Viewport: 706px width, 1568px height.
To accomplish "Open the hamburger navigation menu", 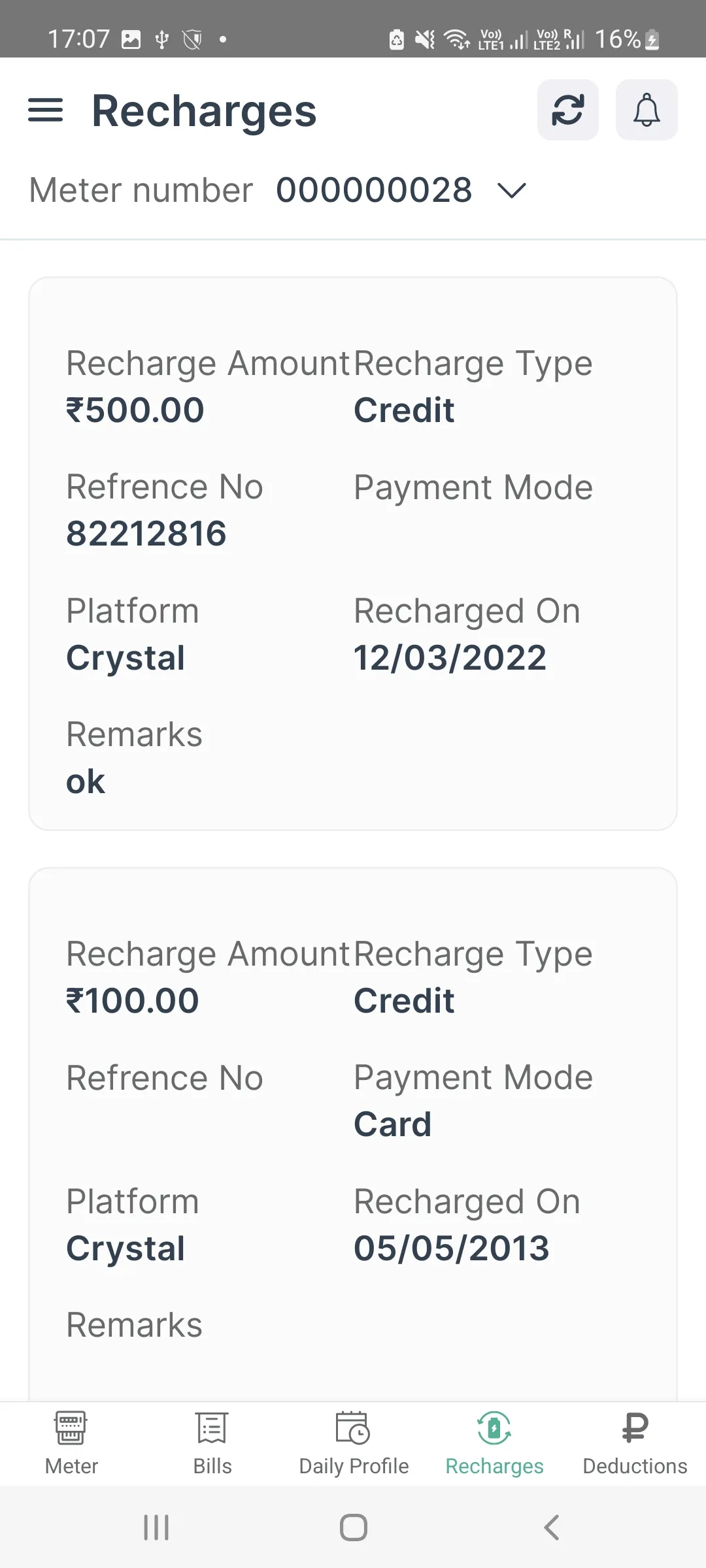I will (45, 110).
